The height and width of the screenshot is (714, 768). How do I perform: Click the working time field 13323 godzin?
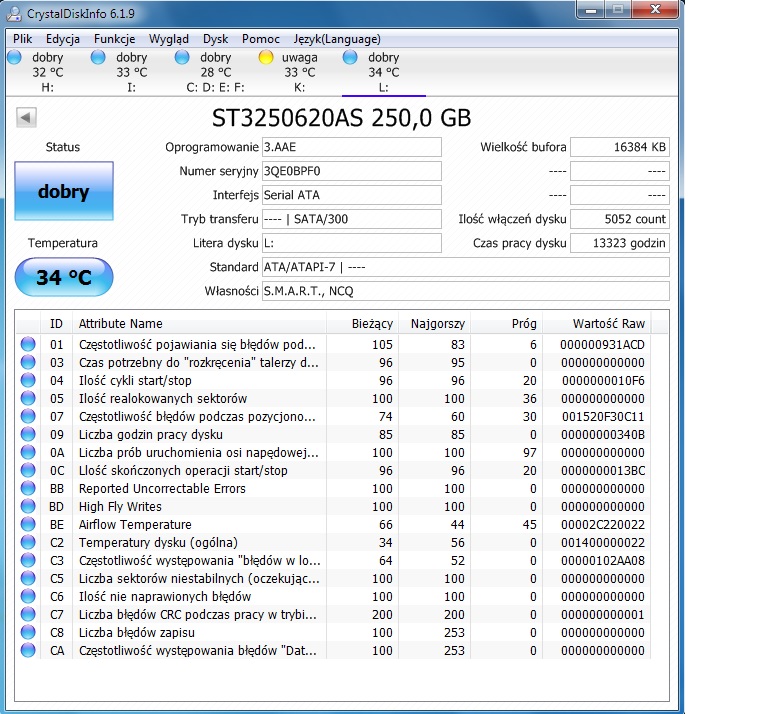(x=620, y=243)
